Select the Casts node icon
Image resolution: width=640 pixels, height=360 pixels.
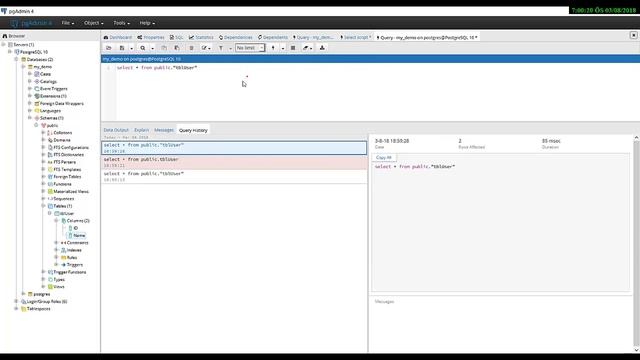click(x=37, y=74)
